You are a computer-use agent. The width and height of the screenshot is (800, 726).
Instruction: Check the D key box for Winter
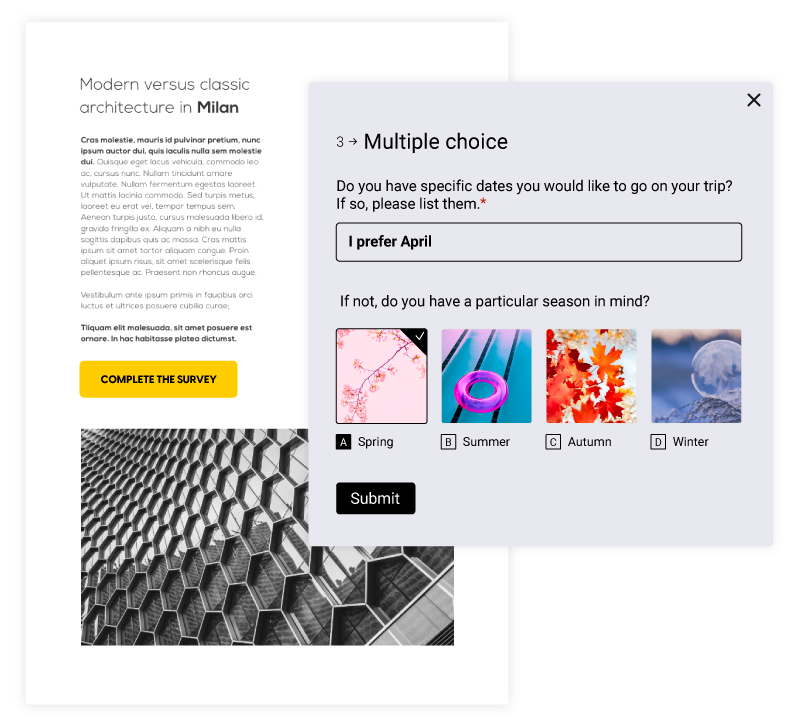[658, 442]
